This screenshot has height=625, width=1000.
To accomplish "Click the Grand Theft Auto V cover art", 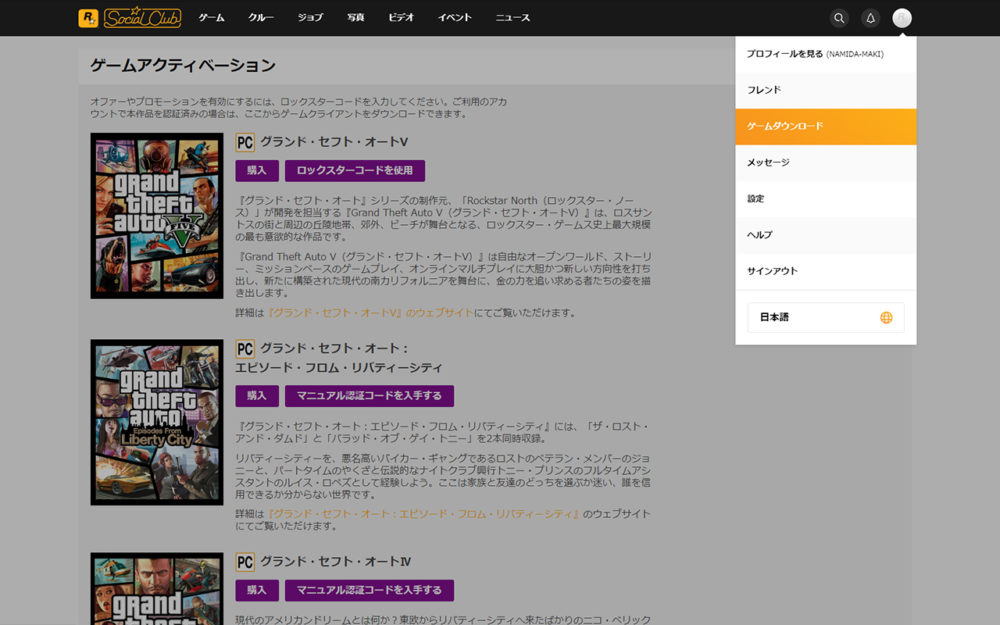I will 157,216.
